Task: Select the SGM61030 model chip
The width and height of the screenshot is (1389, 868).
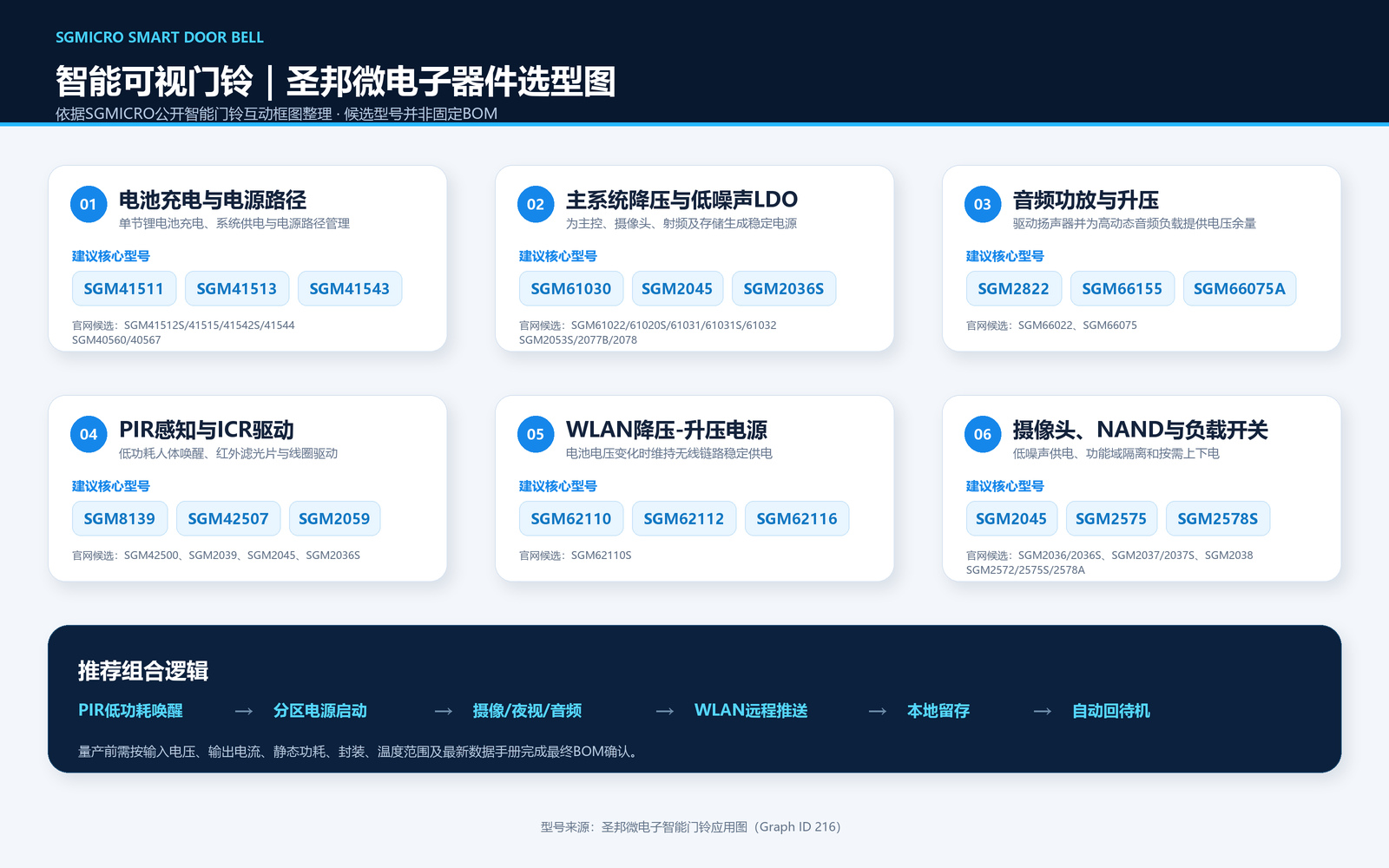Action: tap(571, 289)
